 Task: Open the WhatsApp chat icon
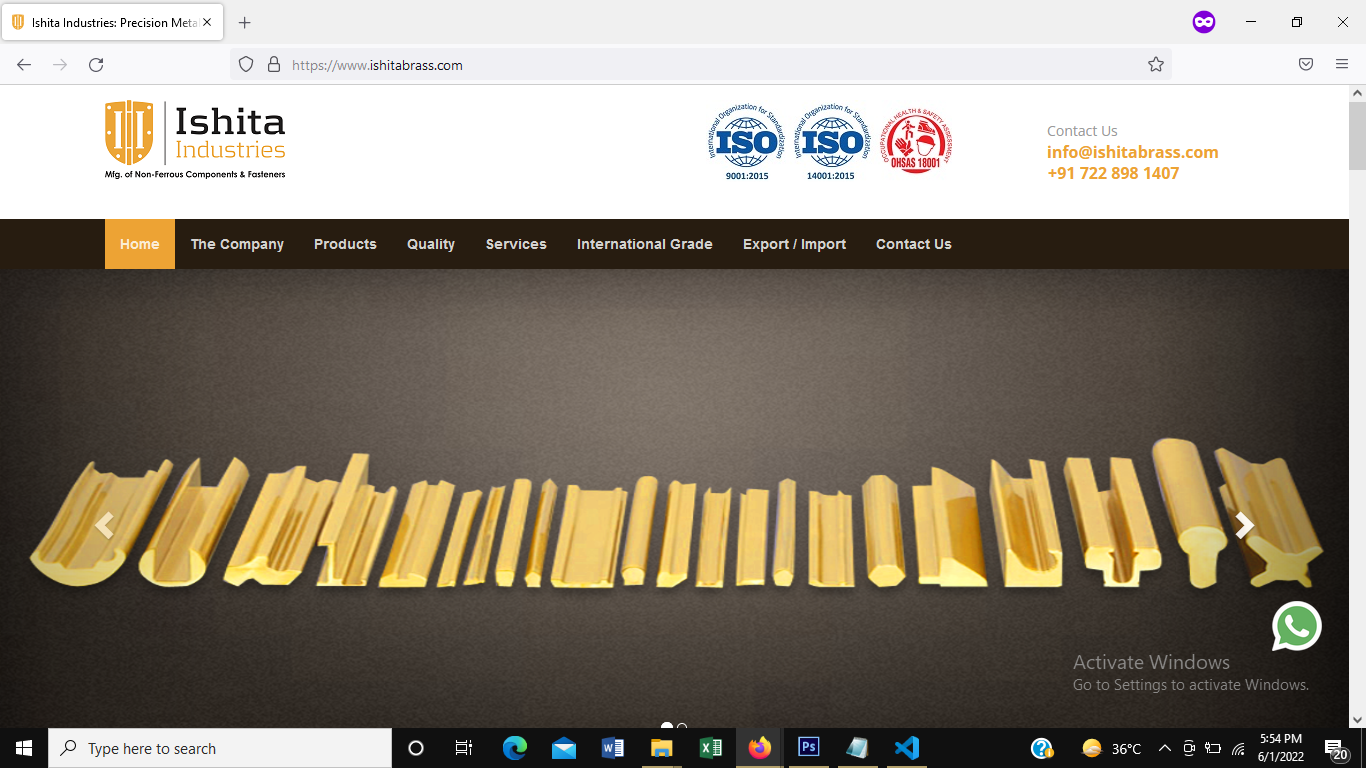tap(1297, 626)
